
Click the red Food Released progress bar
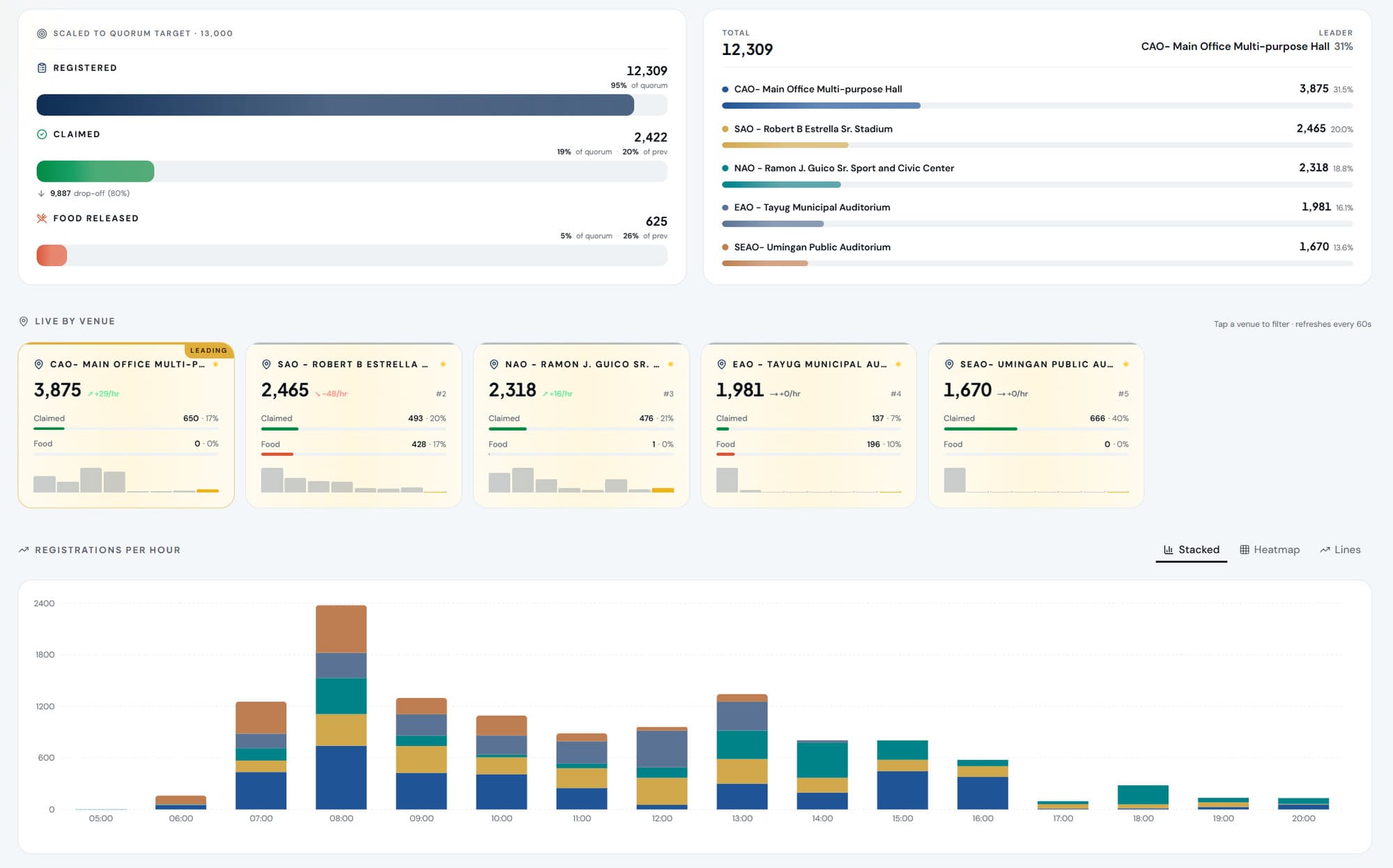click(52, 256)
